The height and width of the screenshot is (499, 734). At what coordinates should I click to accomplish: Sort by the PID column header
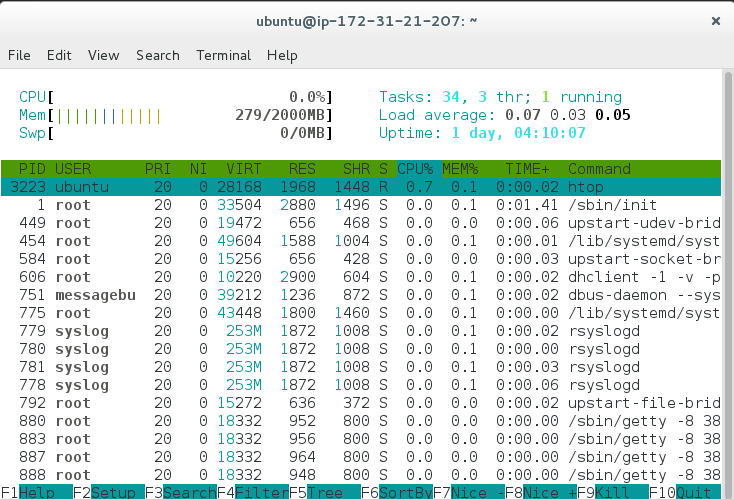coord(32,169)
